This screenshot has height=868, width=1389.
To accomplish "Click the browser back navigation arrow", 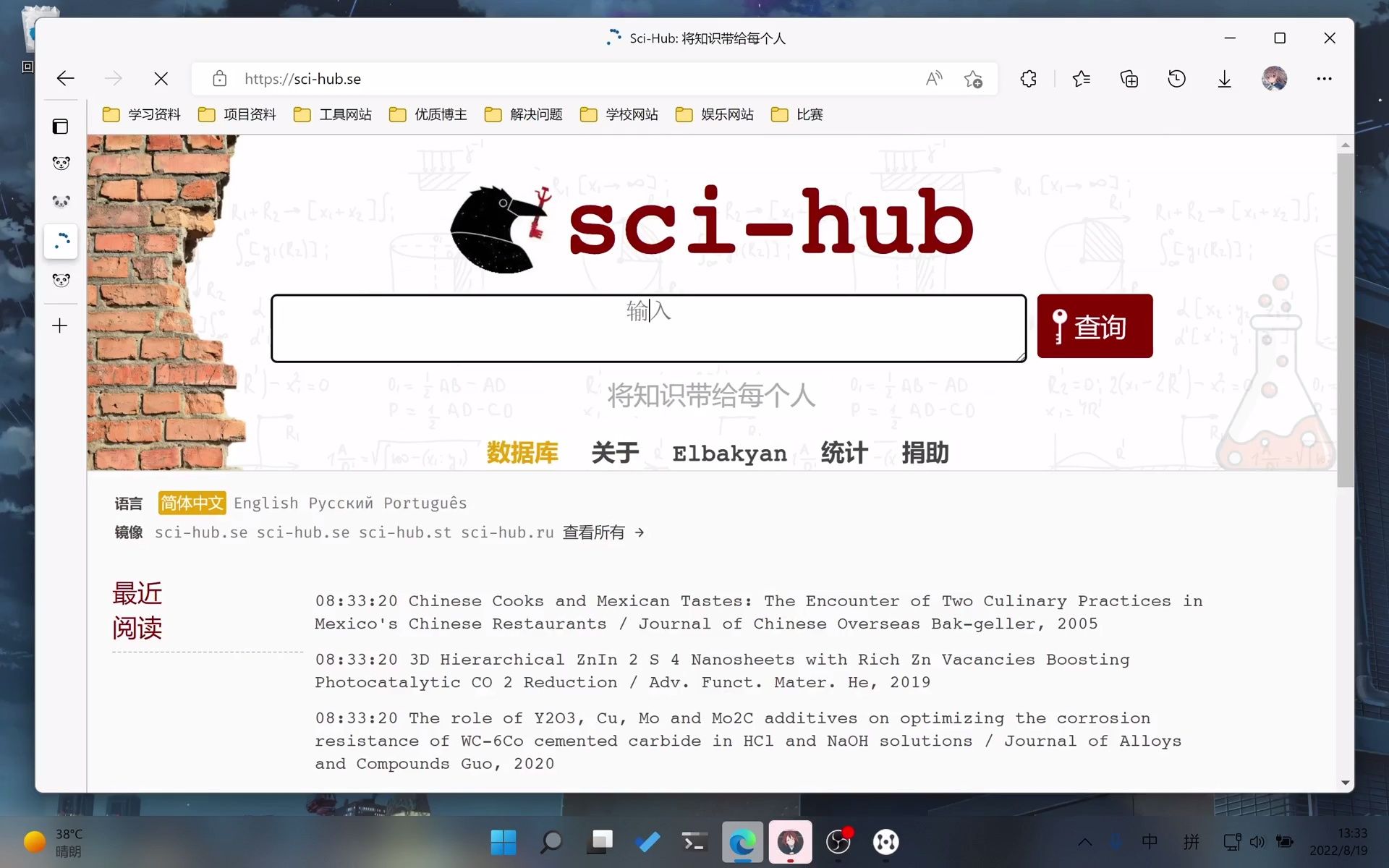I will [x=64, y=78].
